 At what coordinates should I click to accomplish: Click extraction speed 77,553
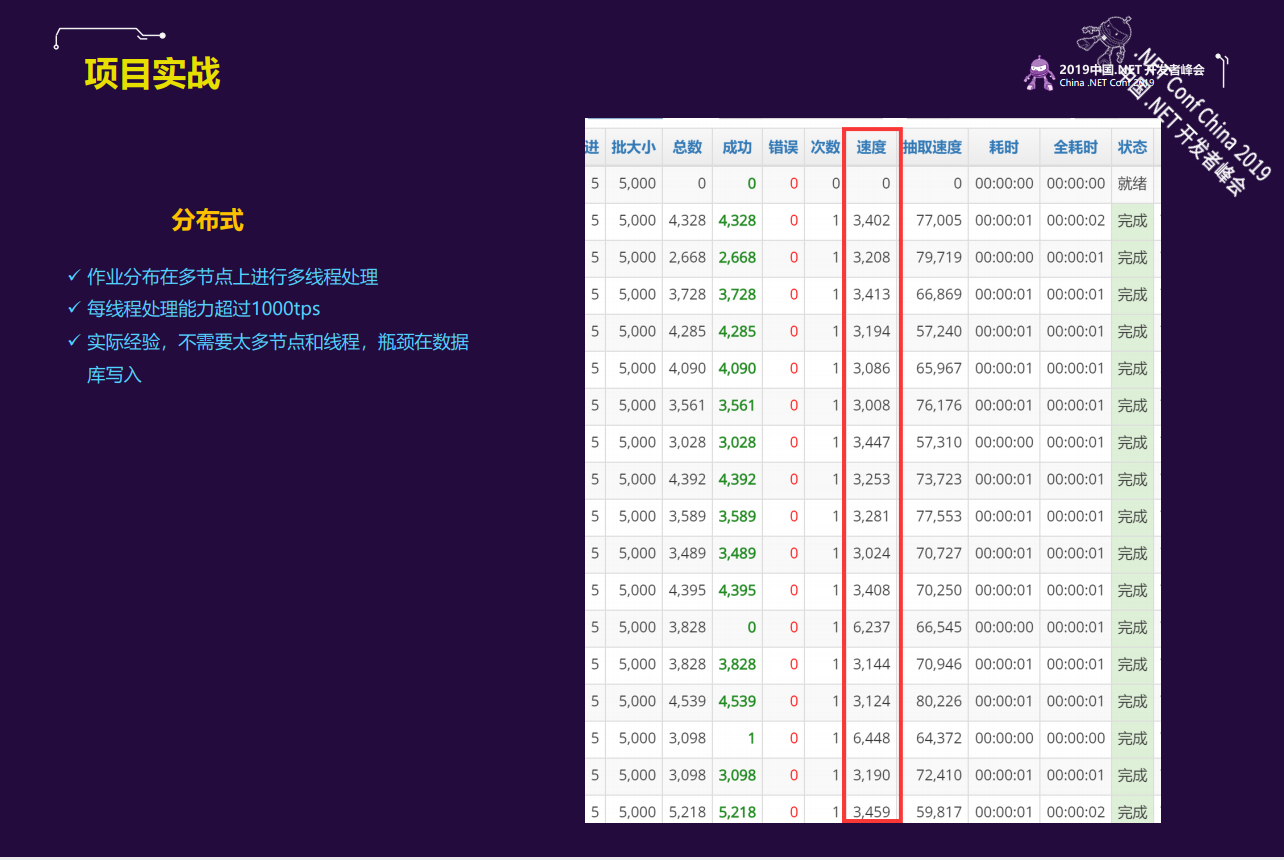[938, 517]
